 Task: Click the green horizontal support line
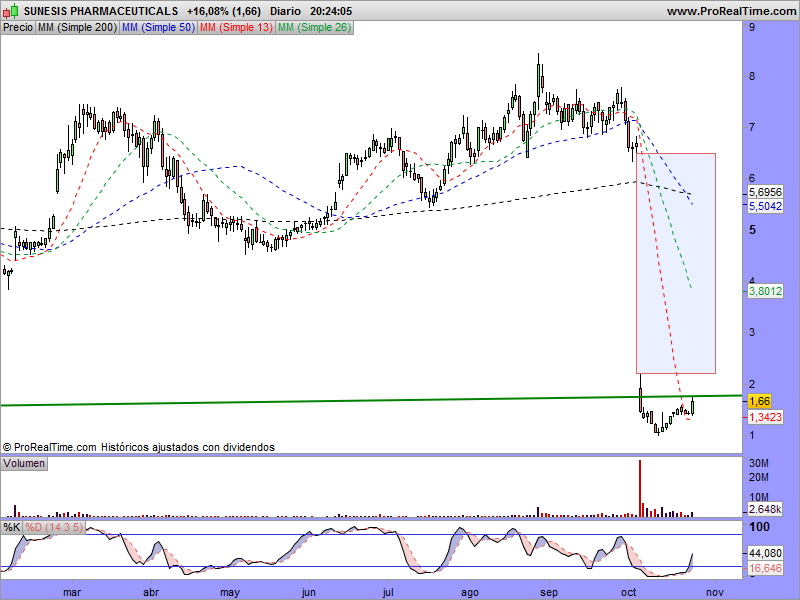point(371,401)
